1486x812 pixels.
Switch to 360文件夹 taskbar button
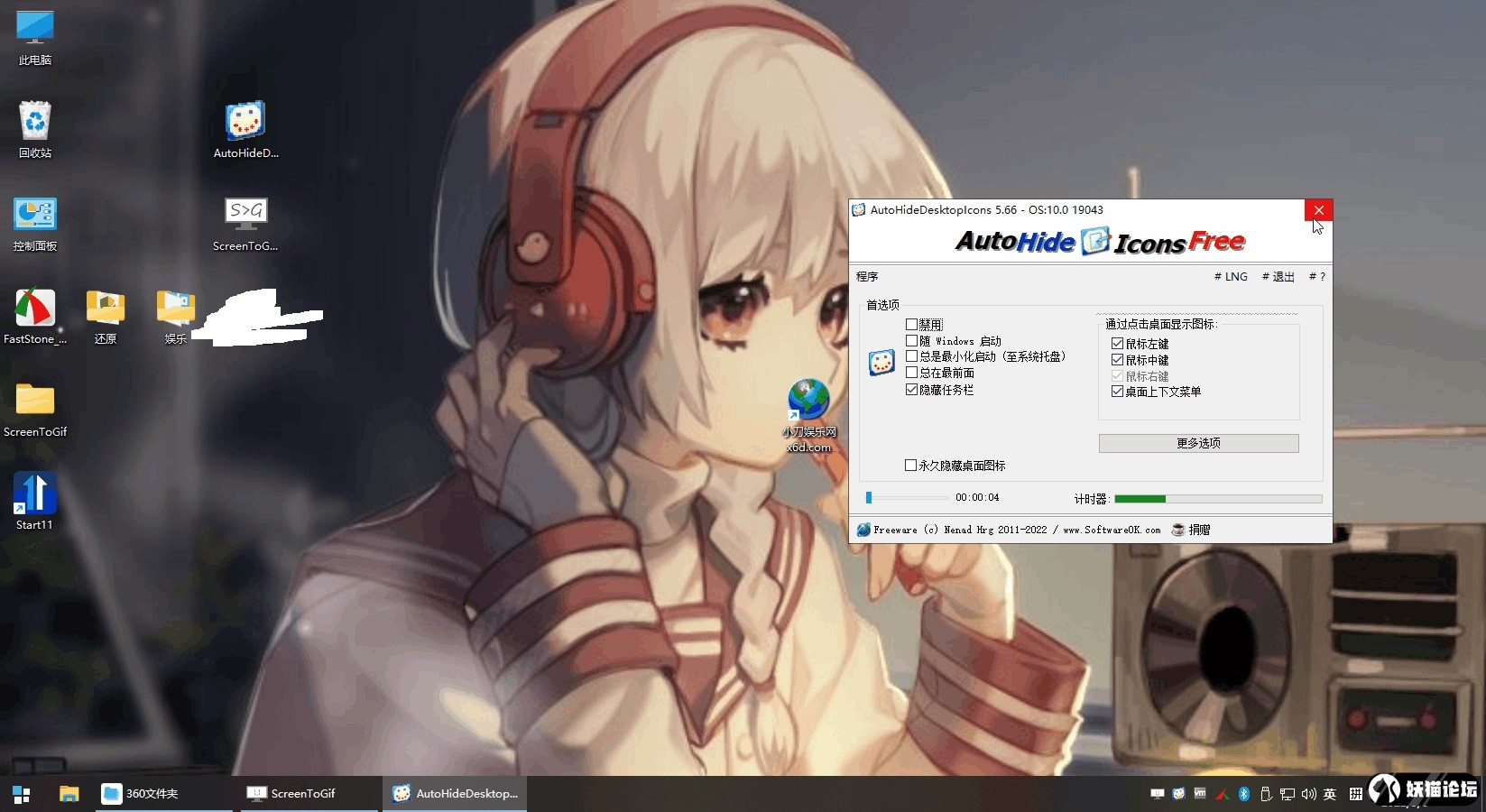click(x=164, y=794)
